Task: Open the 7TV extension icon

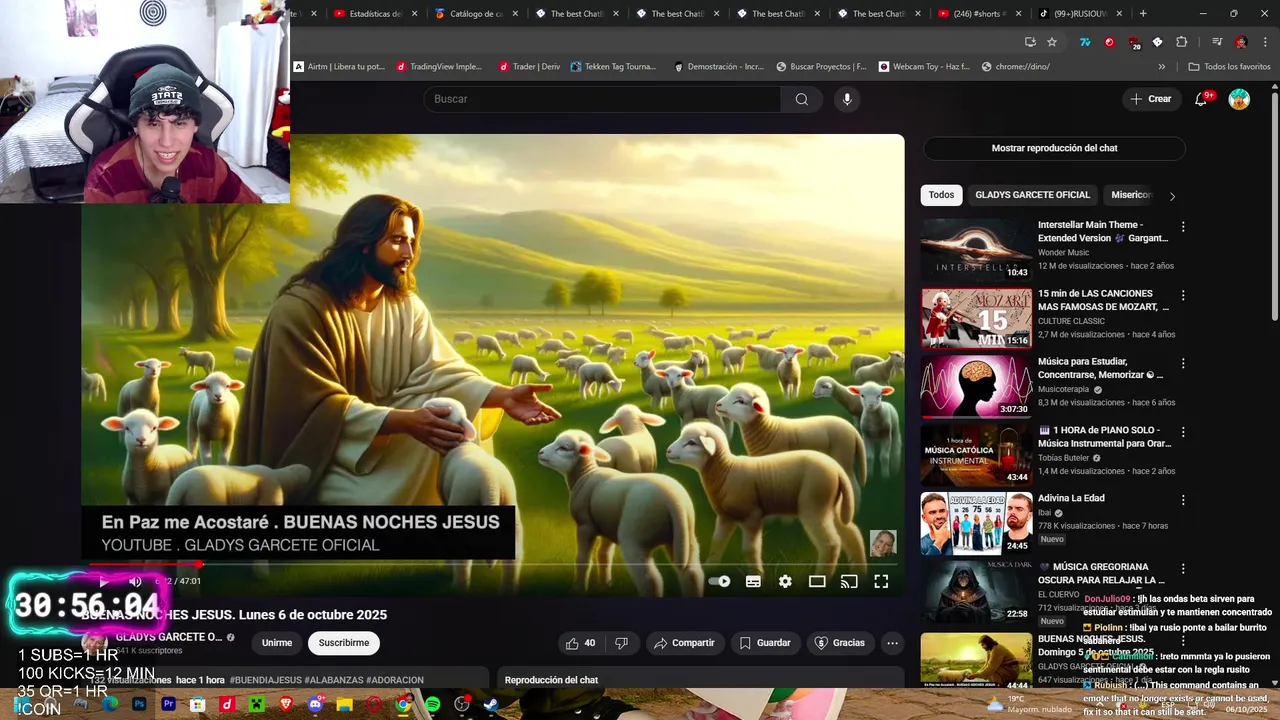Action: coord(1085,42)
